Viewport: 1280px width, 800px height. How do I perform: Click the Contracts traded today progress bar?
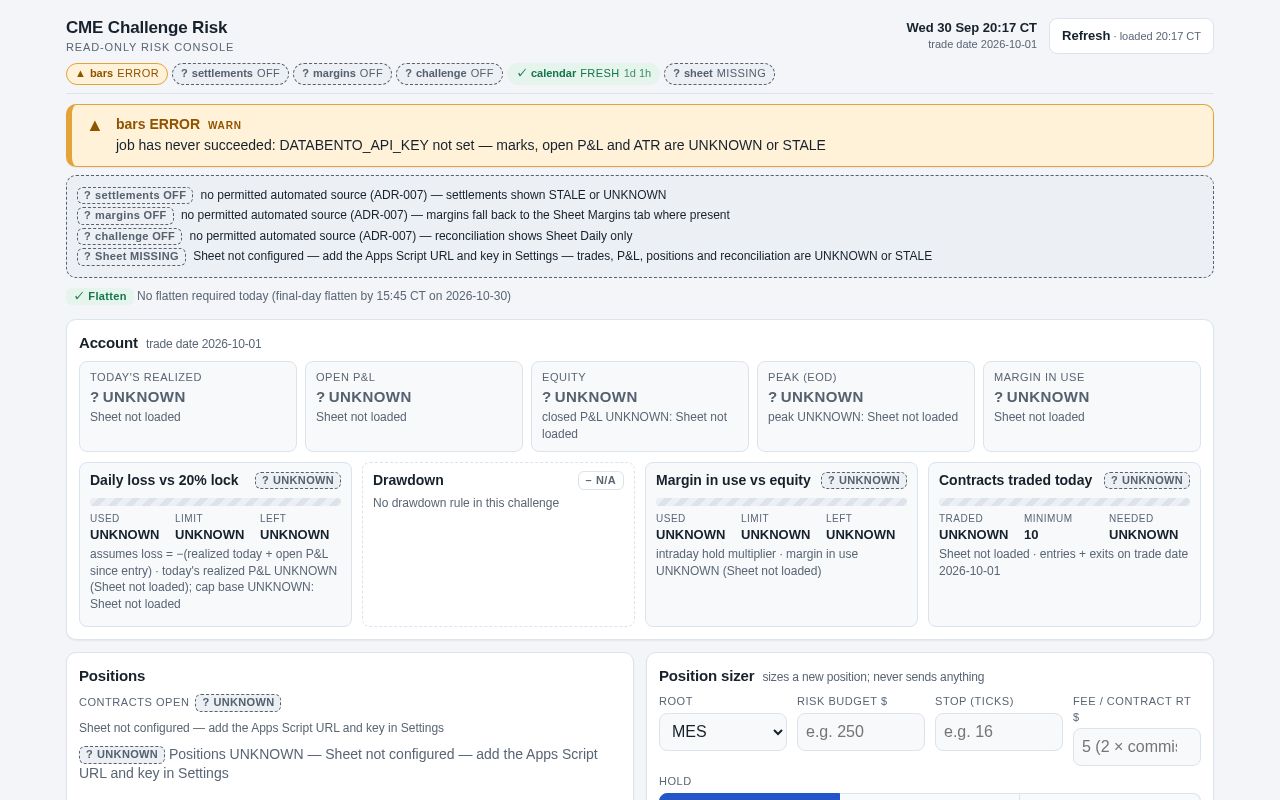pyautogui.click(x=1064, y=502)
